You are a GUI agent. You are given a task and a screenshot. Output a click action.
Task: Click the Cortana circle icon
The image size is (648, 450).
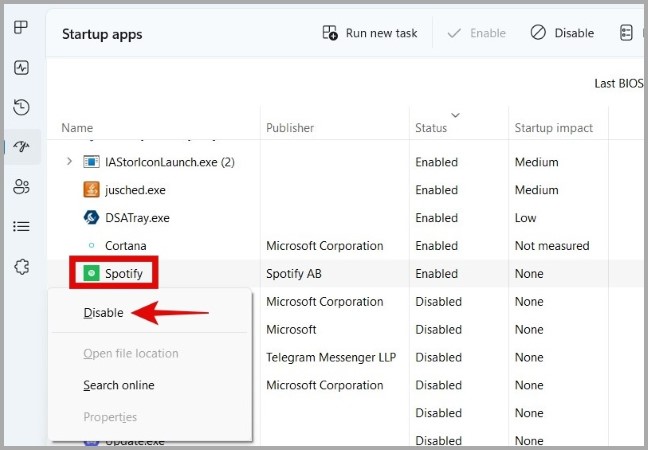91,245
